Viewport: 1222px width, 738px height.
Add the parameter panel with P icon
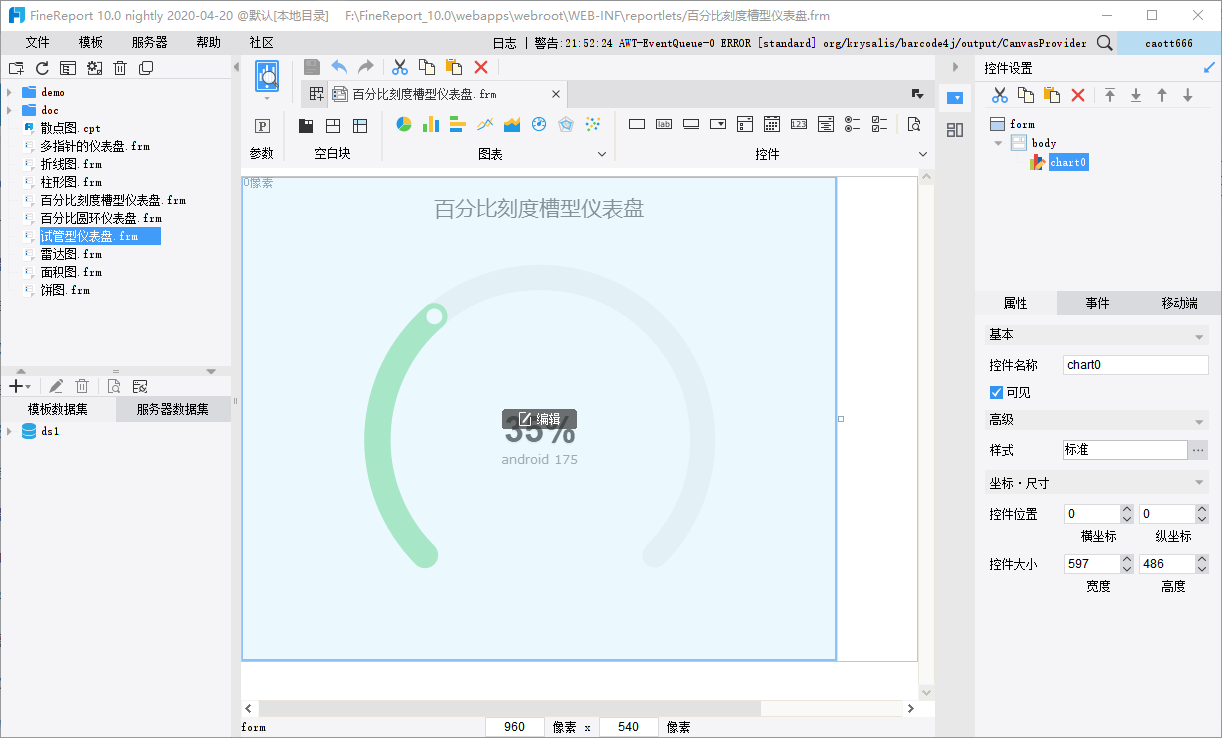click(262, 126)
